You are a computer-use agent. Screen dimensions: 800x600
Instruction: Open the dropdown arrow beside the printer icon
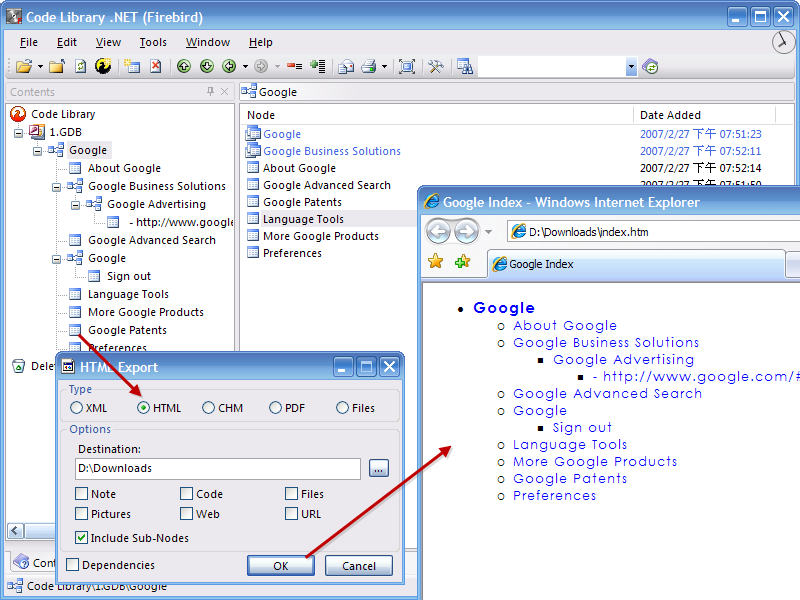pyautogui.click(x=384, y=67)
